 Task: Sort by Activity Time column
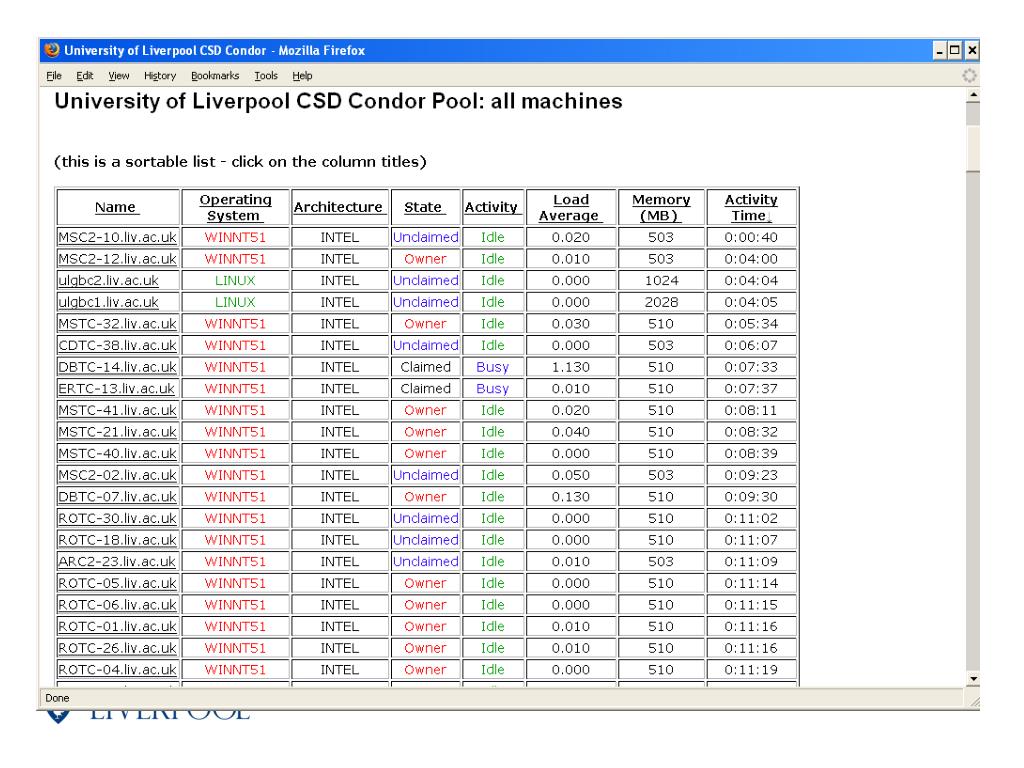coord(751,208)
